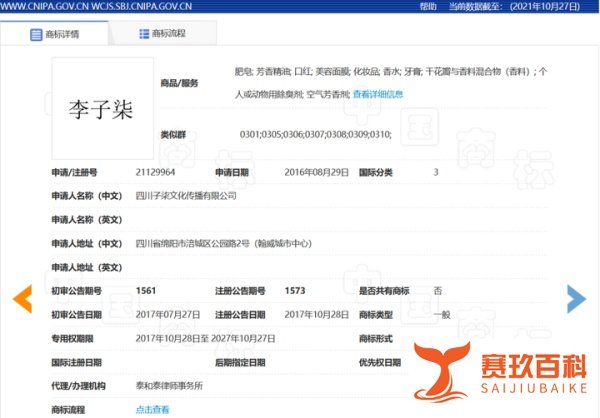Screen dimensions: 600x418
Task: Click the 申请人地址（英文） label
Action: 87,267
